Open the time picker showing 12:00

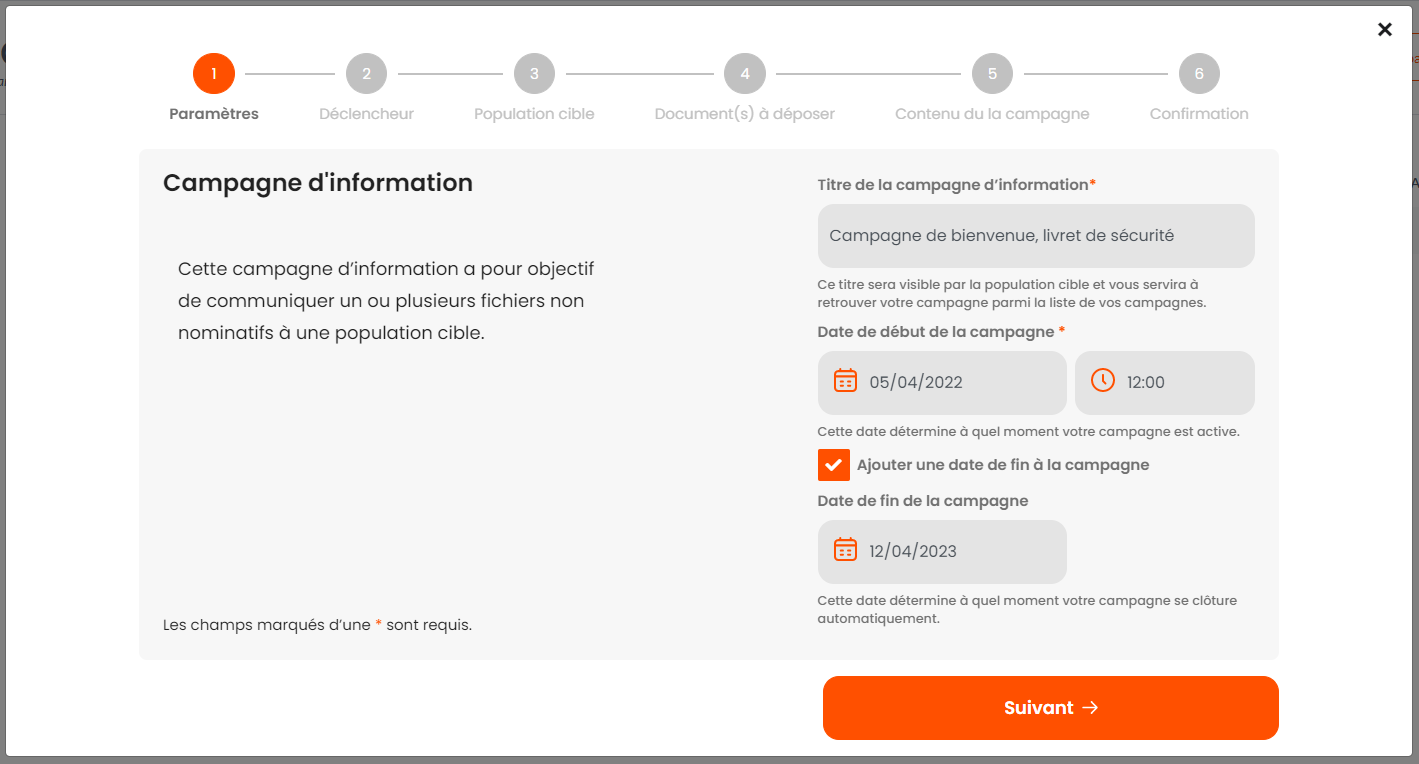point(1165,382)
